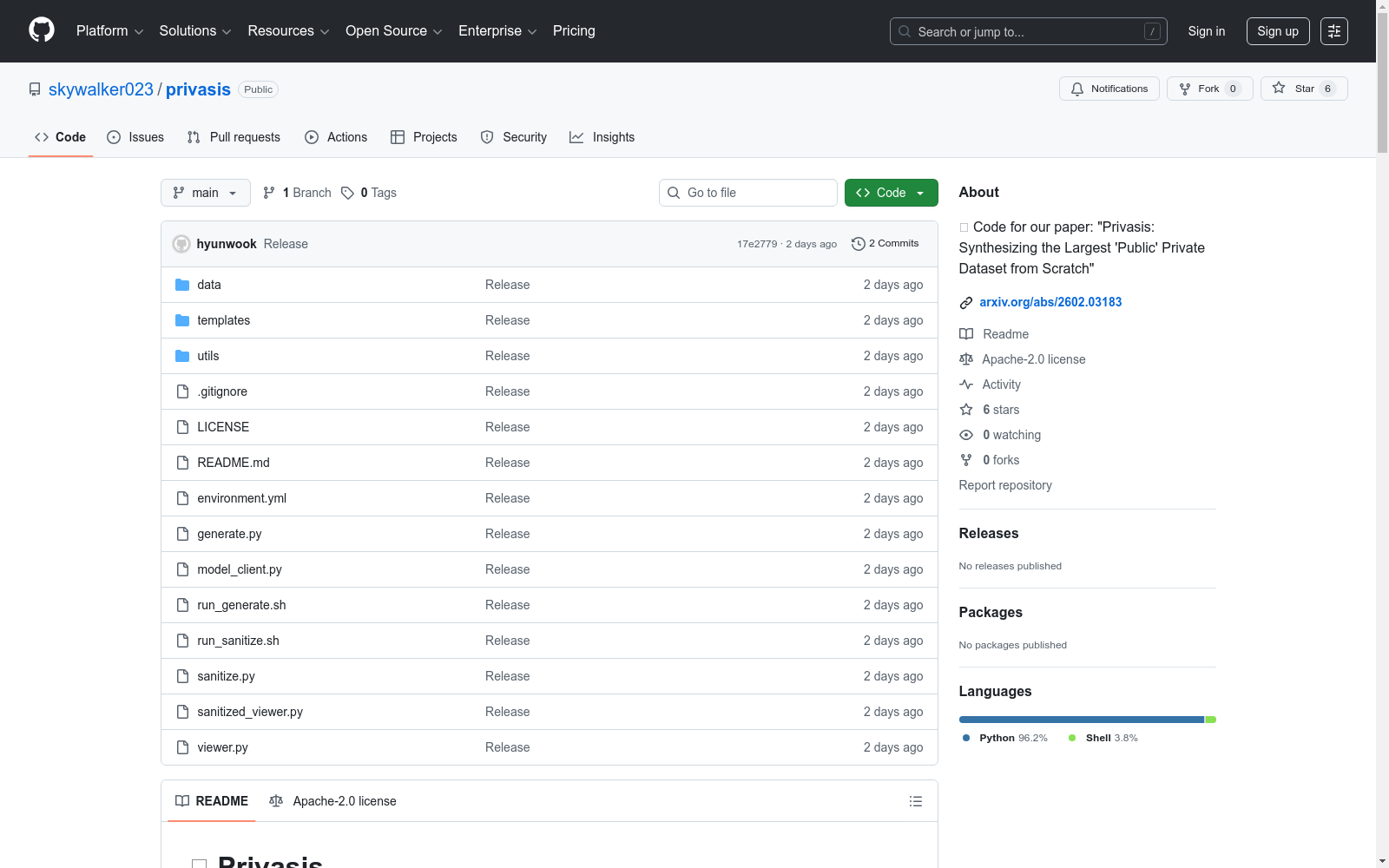Open hyunwook's avatar profile
Viewport: 1389px width, 868px height.
click(x=181, y=244)
